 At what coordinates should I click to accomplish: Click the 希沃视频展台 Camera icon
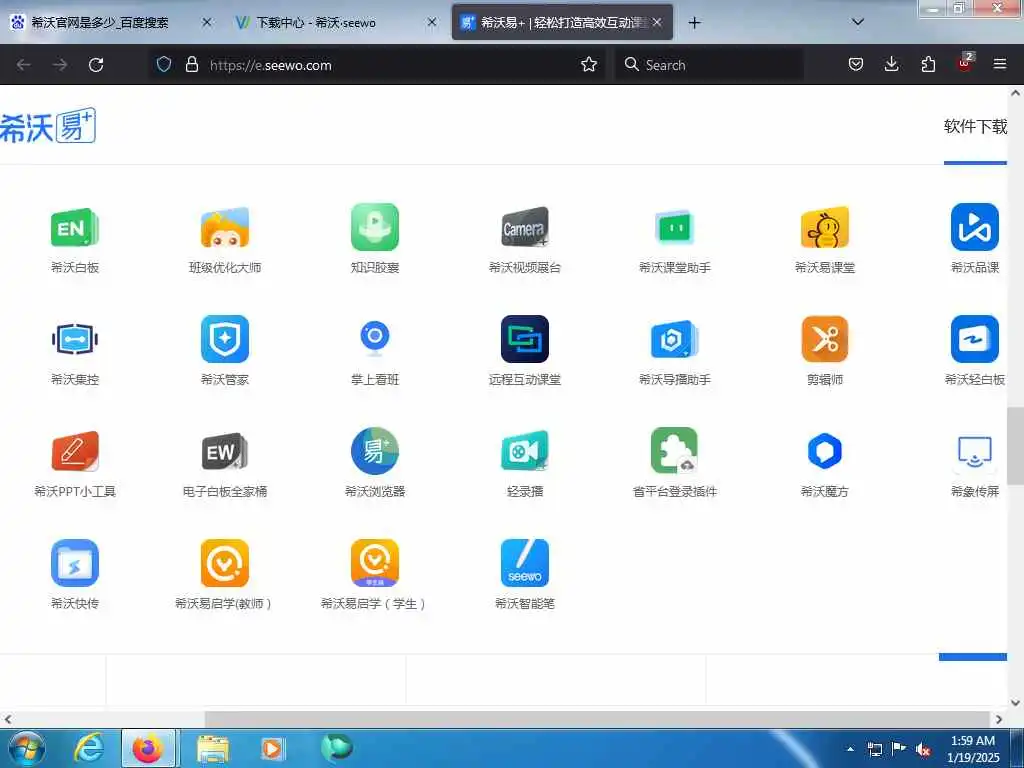[525, 227]
